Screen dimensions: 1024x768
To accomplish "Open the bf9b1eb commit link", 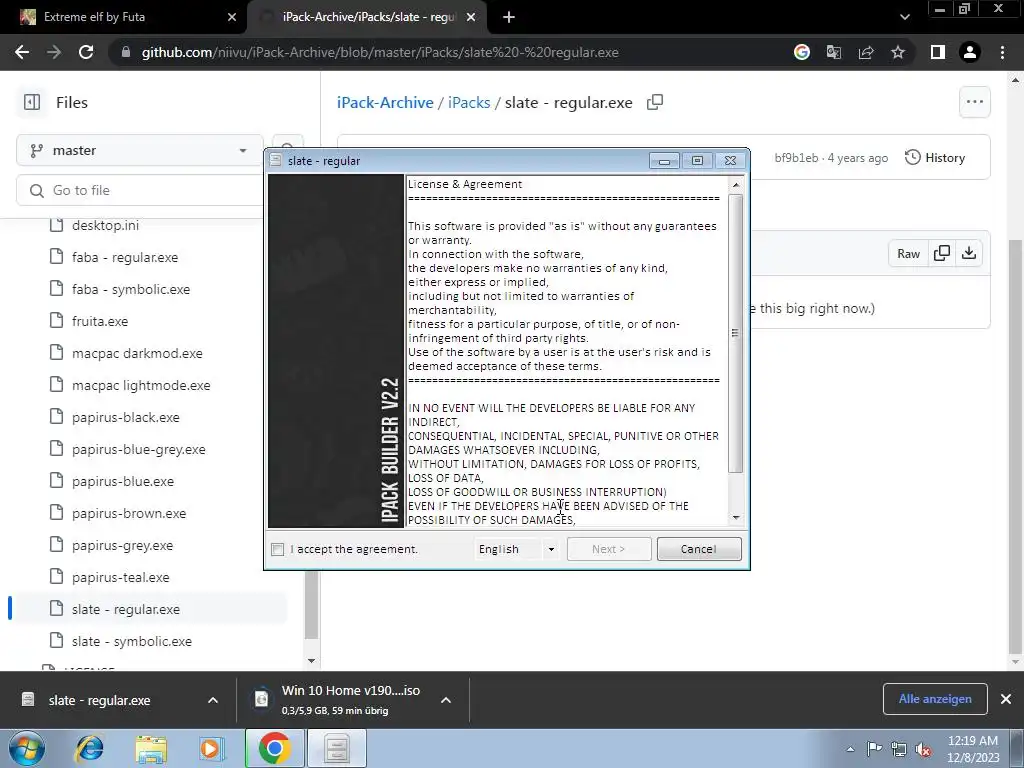I will coord(796,158).
